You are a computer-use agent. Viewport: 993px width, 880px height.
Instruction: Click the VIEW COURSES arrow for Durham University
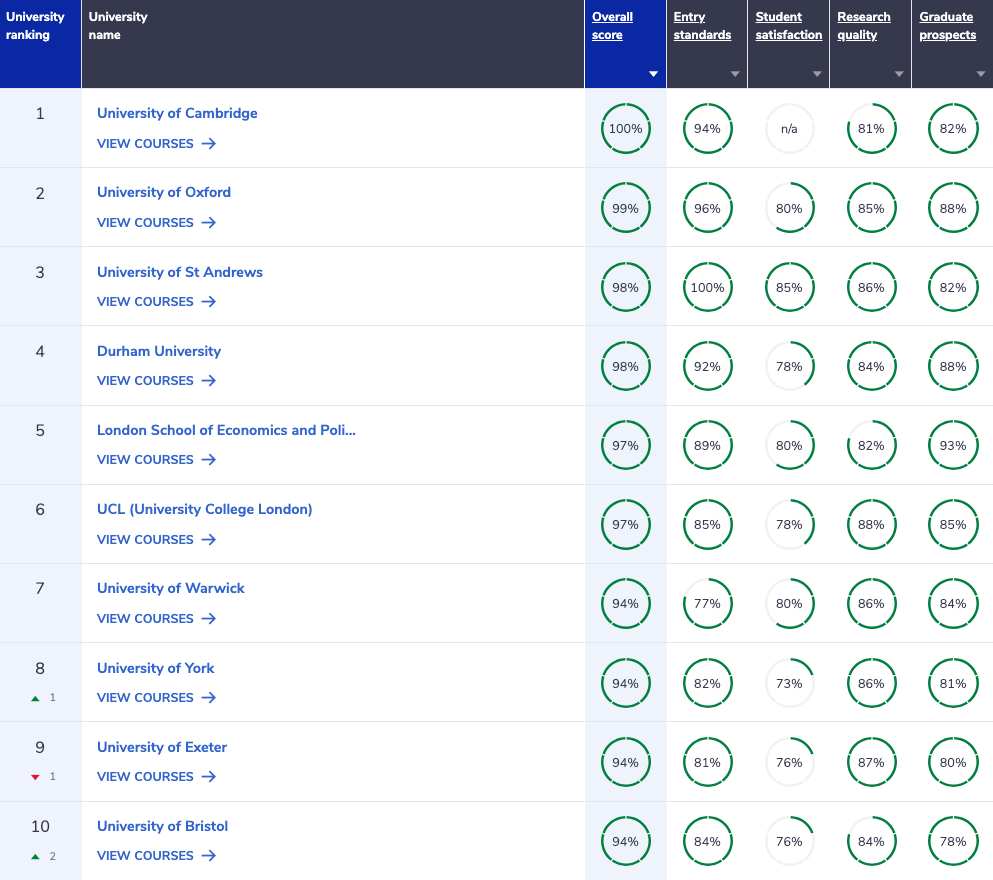point(208,381)
